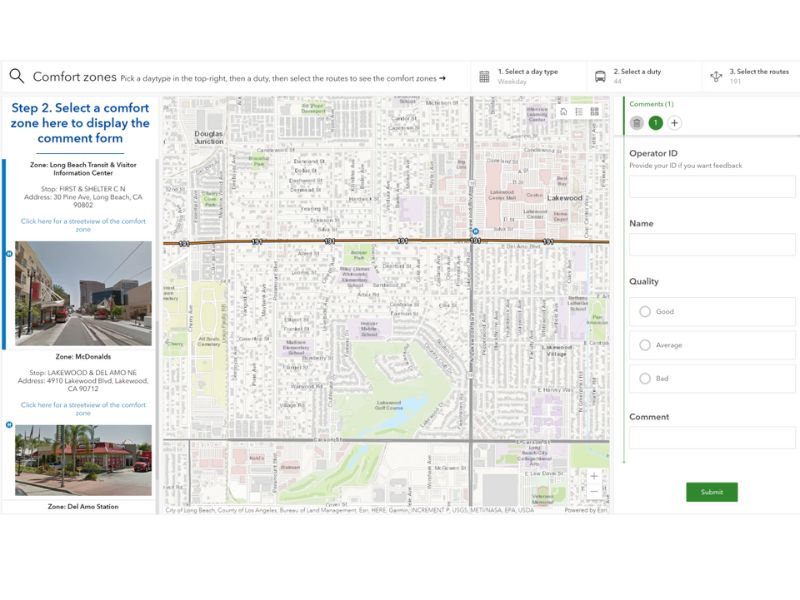Click the bus stop marker on map
The height and width of the screenshot is (600, 800).
coord(476,231)
